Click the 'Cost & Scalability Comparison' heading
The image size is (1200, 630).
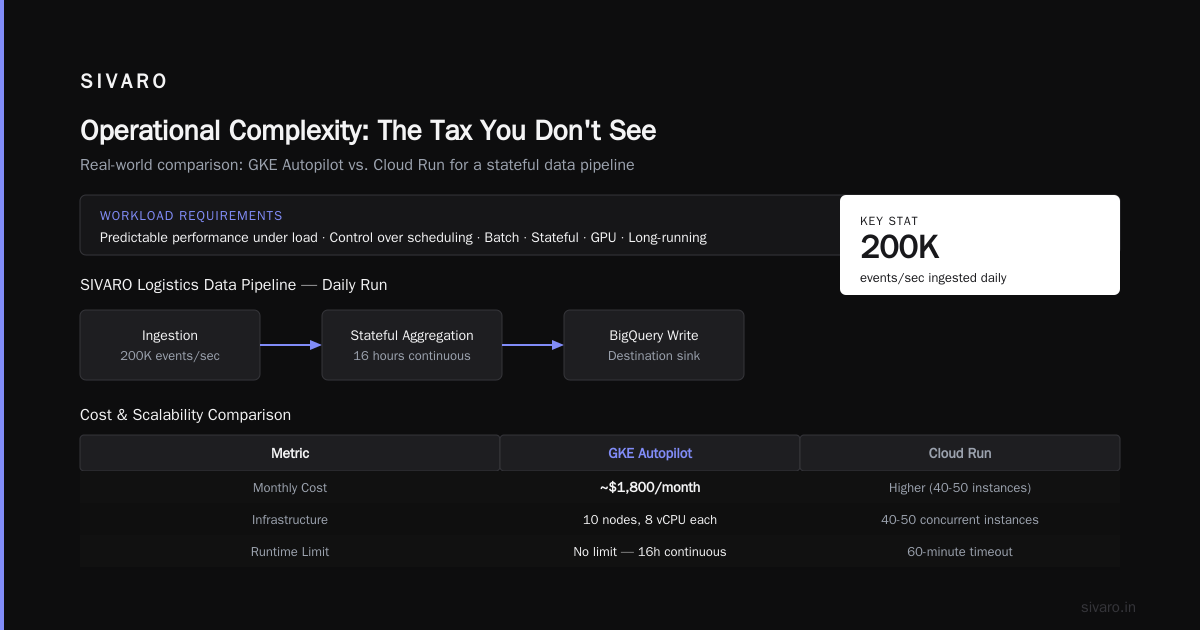(185, 415)
